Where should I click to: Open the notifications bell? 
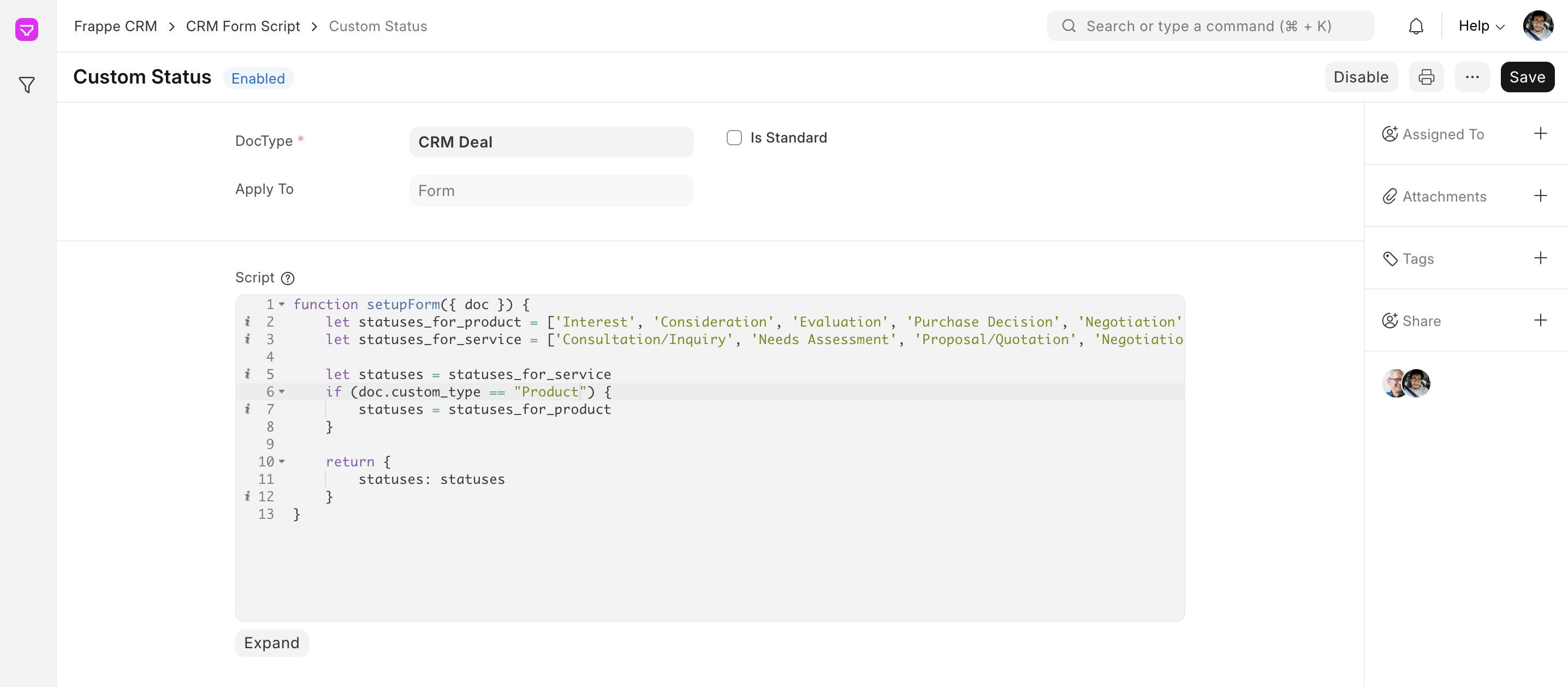[x=1416, y=26]
